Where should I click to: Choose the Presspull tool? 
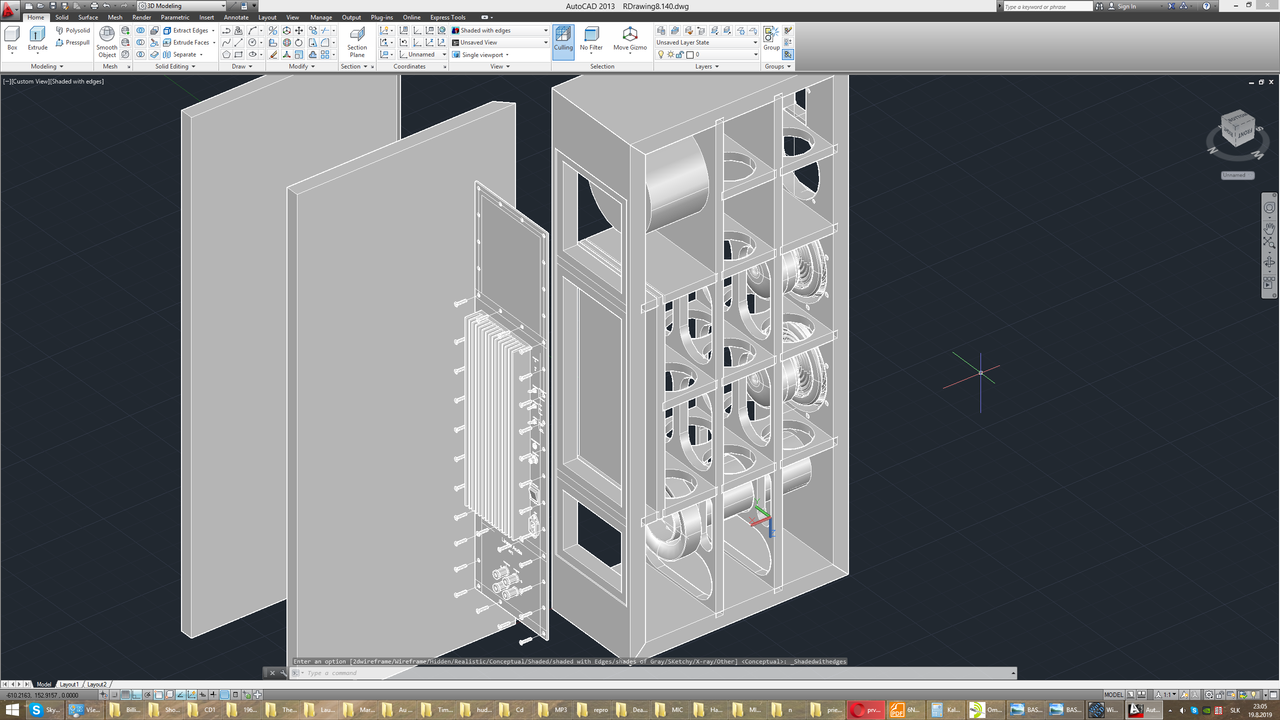pyautogui.click(x=72, y=42)
